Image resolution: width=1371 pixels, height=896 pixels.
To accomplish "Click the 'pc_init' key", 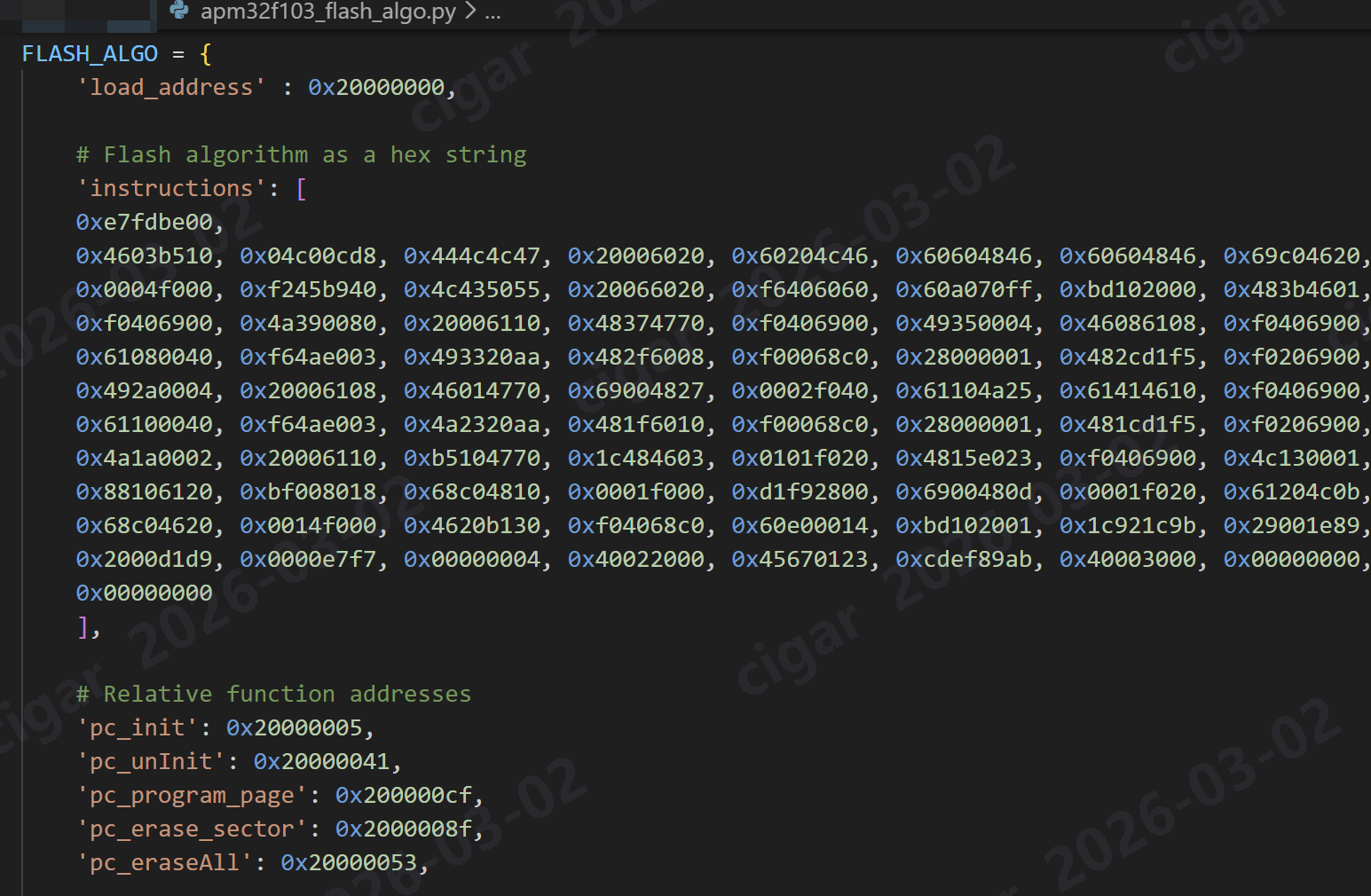I will (x=138, y=728).
